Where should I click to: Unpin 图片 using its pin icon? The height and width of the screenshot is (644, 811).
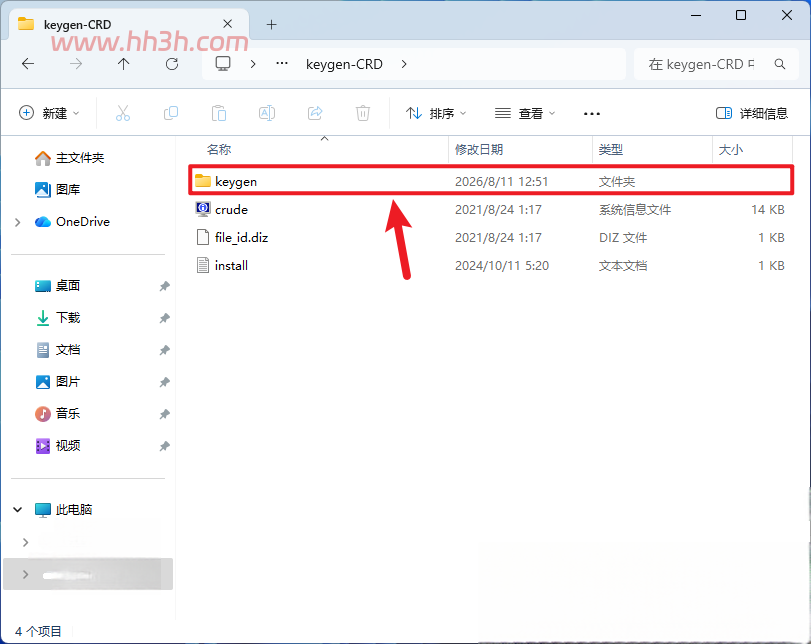point(164,382)
